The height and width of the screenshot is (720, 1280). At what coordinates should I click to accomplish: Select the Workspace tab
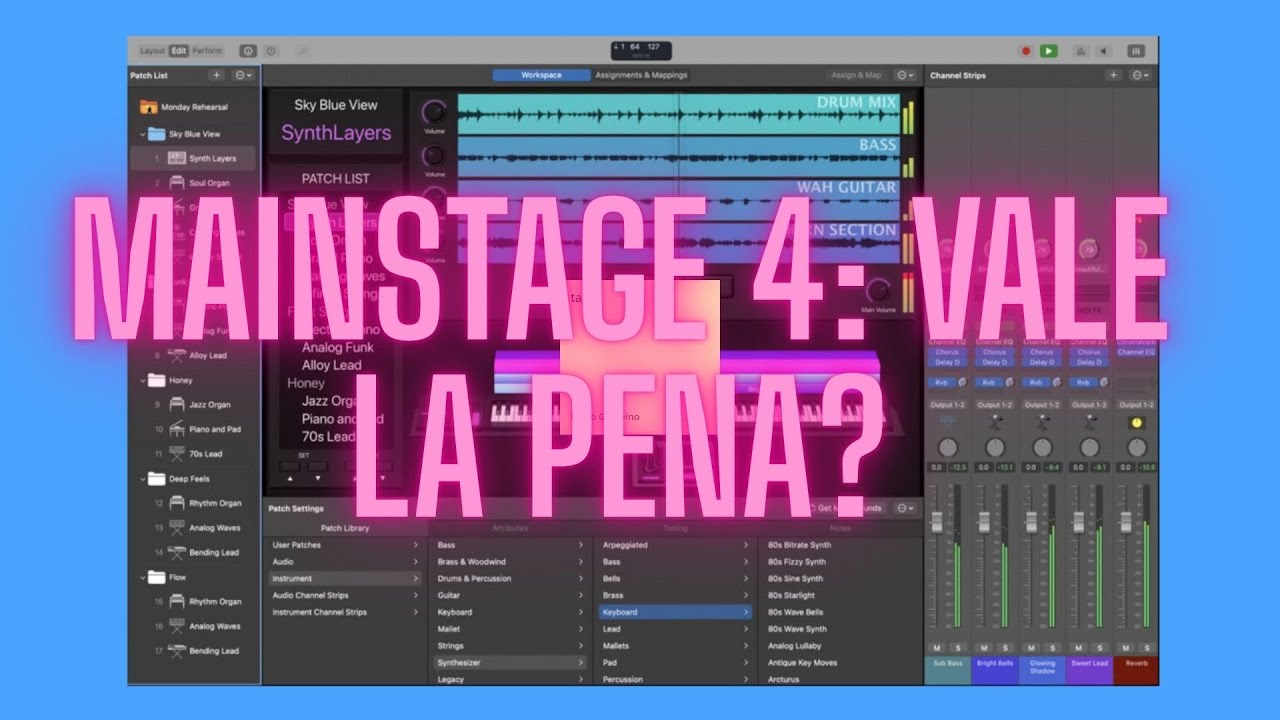tap(541, 75)
